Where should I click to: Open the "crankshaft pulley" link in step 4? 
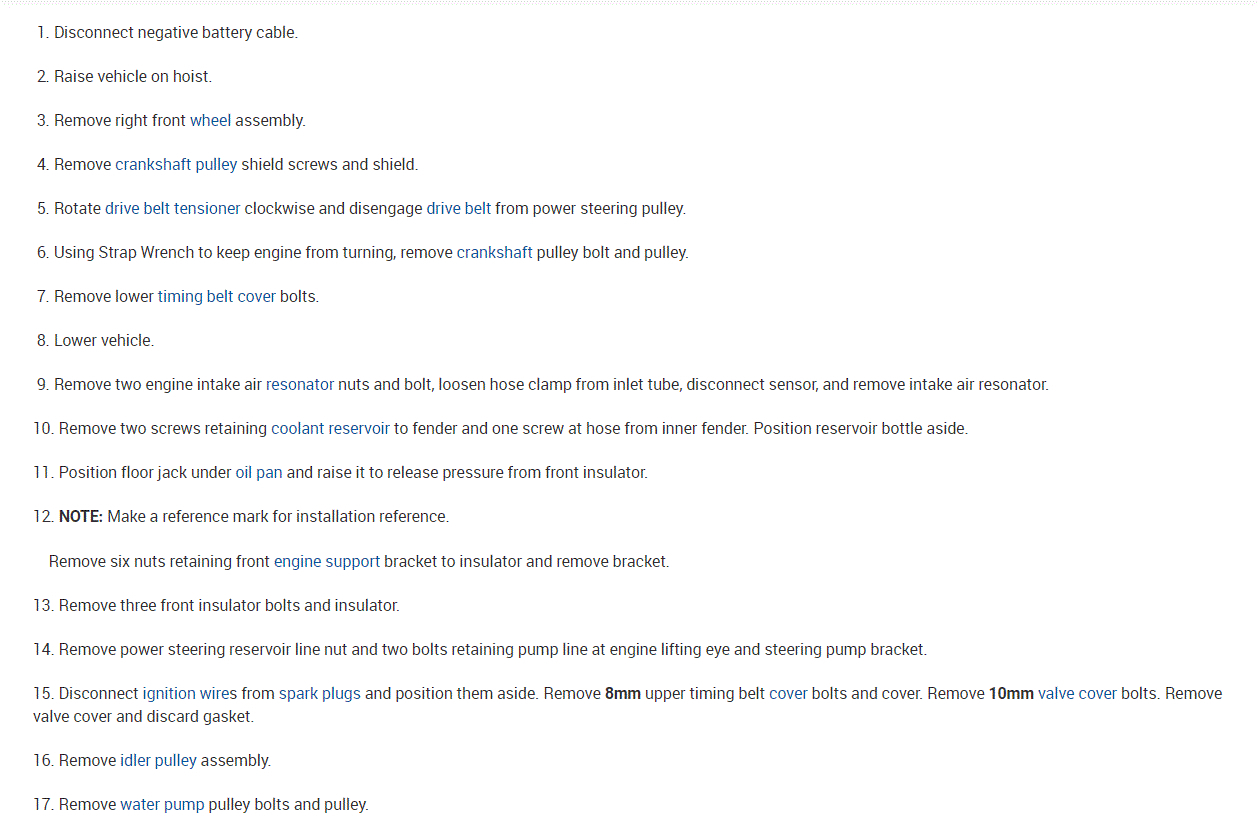point(176,165)
